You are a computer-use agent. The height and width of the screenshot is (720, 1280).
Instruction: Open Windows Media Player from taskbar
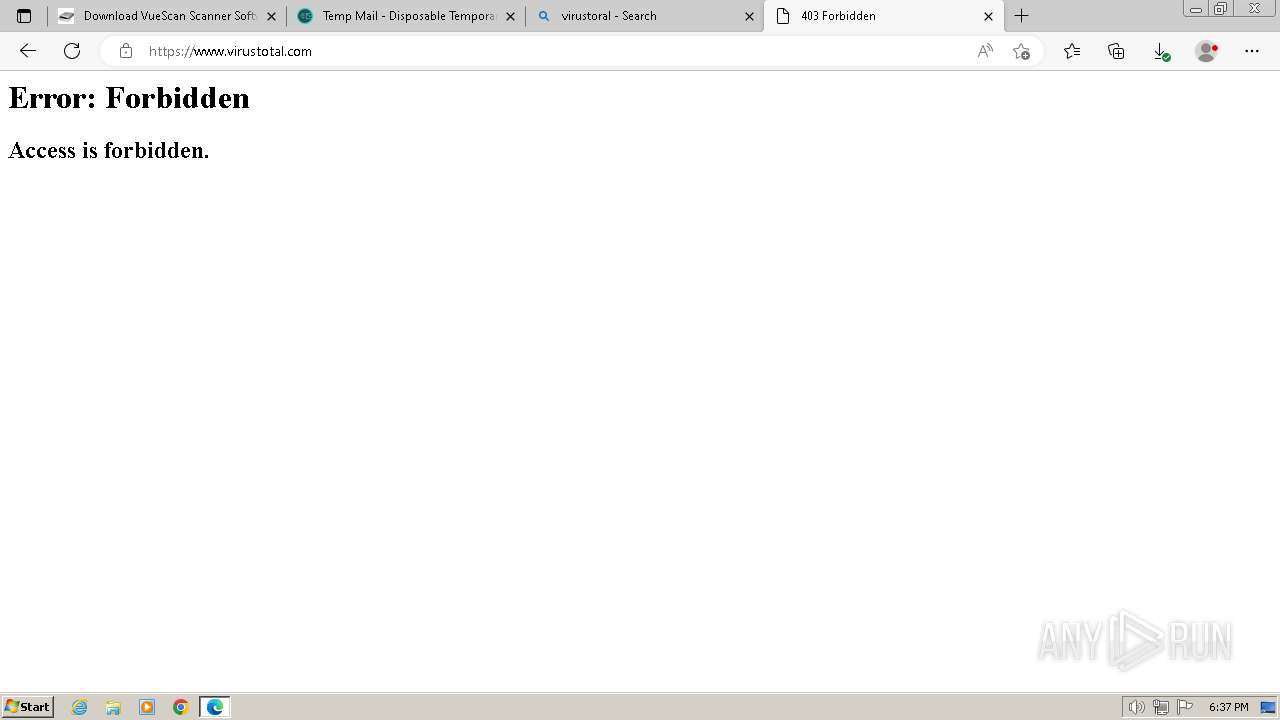coord(147,707)
